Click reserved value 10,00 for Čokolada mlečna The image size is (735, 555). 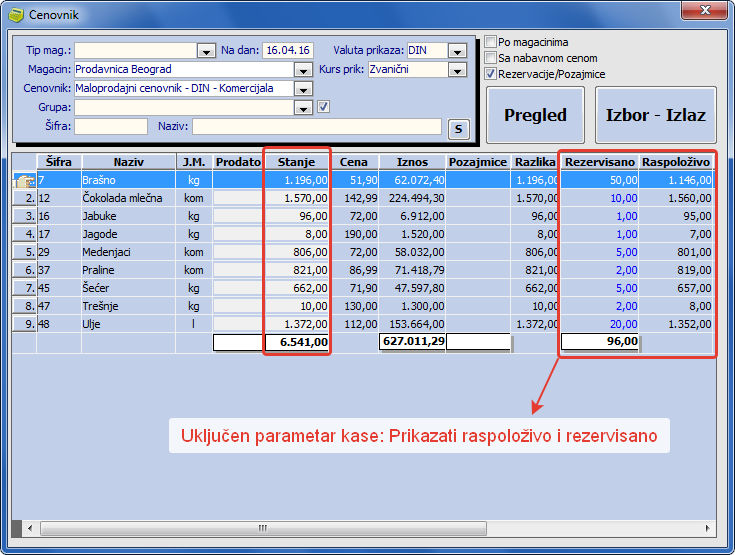click(623, 198)
